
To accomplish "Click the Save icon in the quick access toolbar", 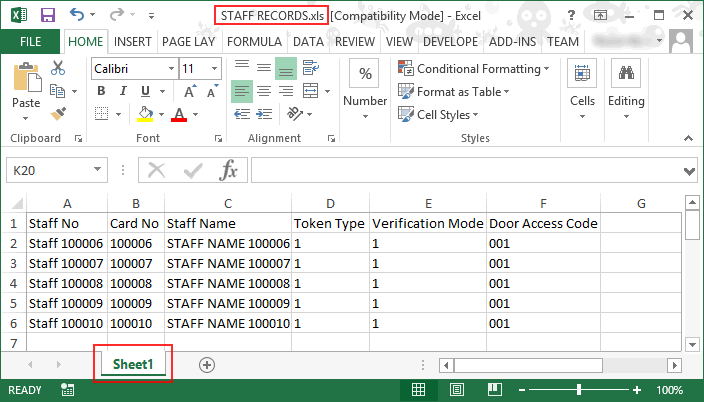I will 48,15.
